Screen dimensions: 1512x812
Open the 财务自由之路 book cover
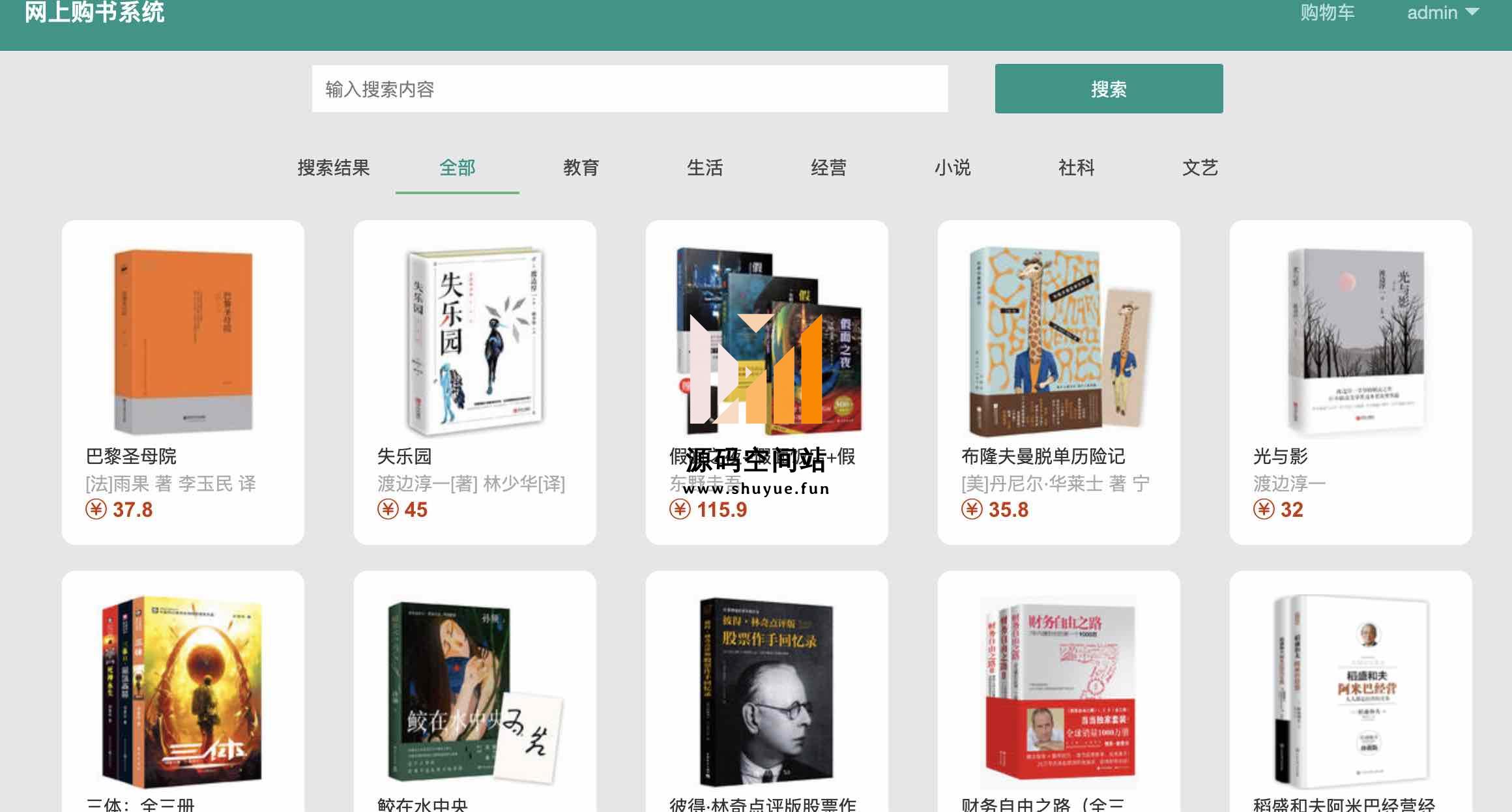click(x=1059, y=691)
